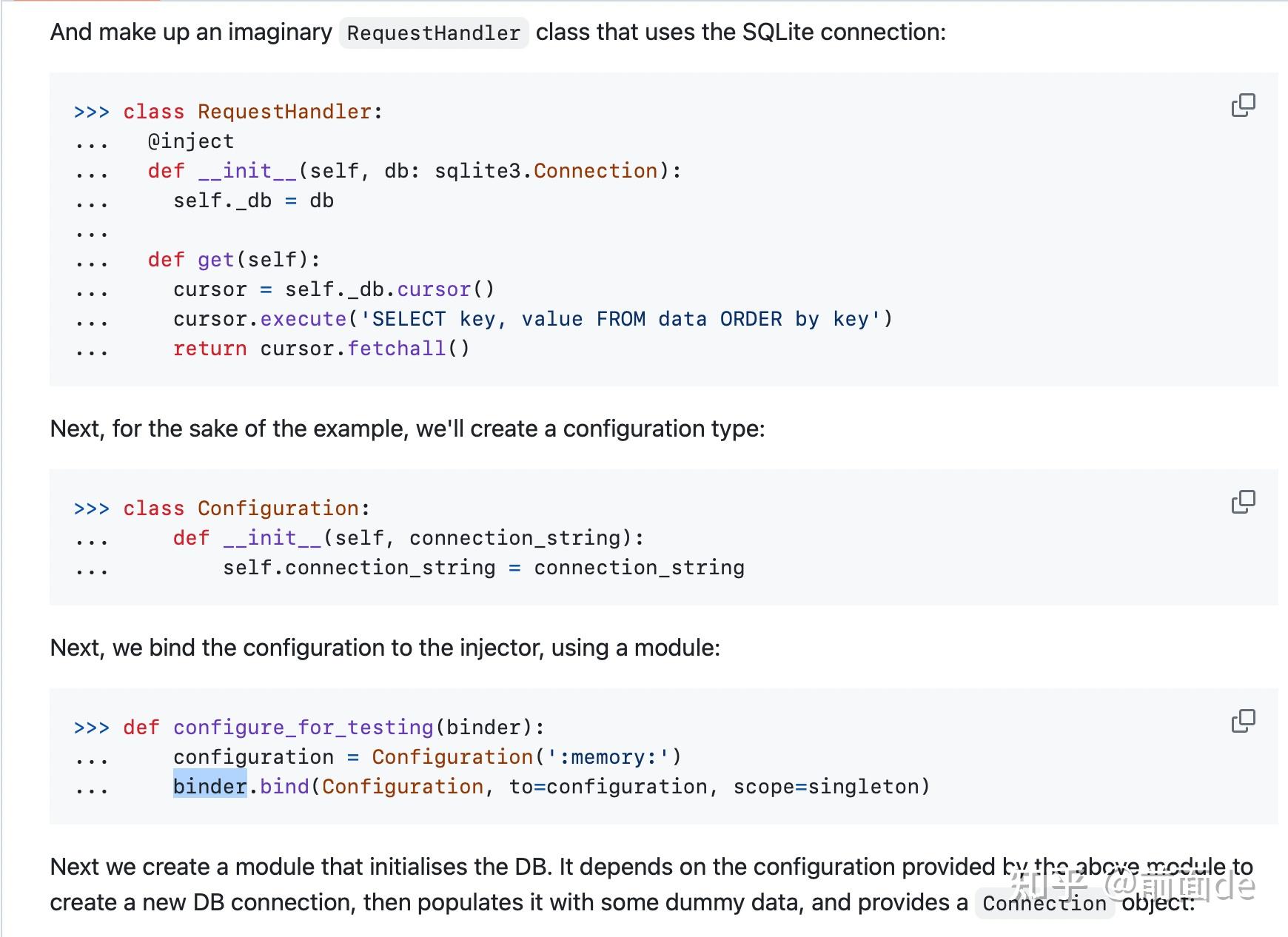Image resolution: width=1288 pixels, height=937 pixels.
Task: Click the paragraph about creating a configuration type
Action: coord(407,429)
